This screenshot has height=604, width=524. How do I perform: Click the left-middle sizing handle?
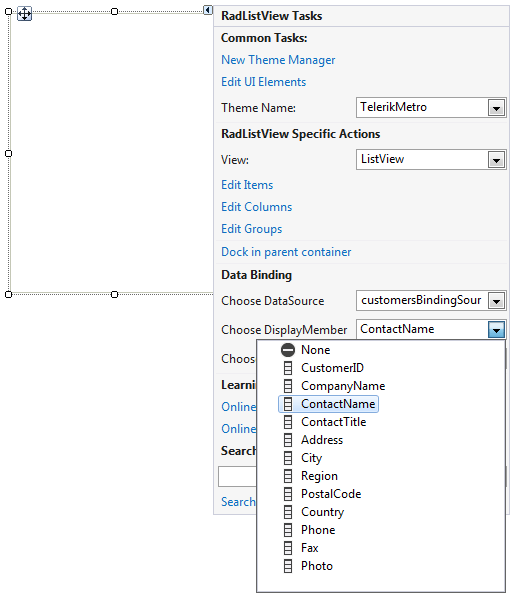pyautogui.click(x=8, y=153)
